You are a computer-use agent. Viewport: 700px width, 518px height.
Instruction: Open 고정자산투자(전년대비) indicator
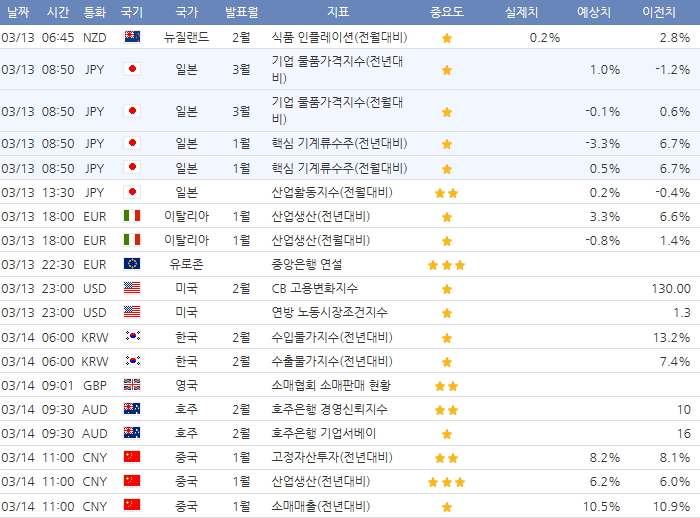[332, 458]
